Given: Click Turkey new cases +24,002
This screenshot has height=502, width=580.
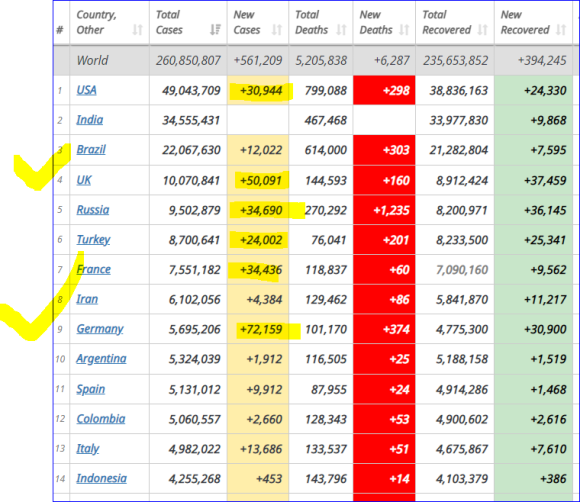Looking at the screenshot, I should 261,240.
